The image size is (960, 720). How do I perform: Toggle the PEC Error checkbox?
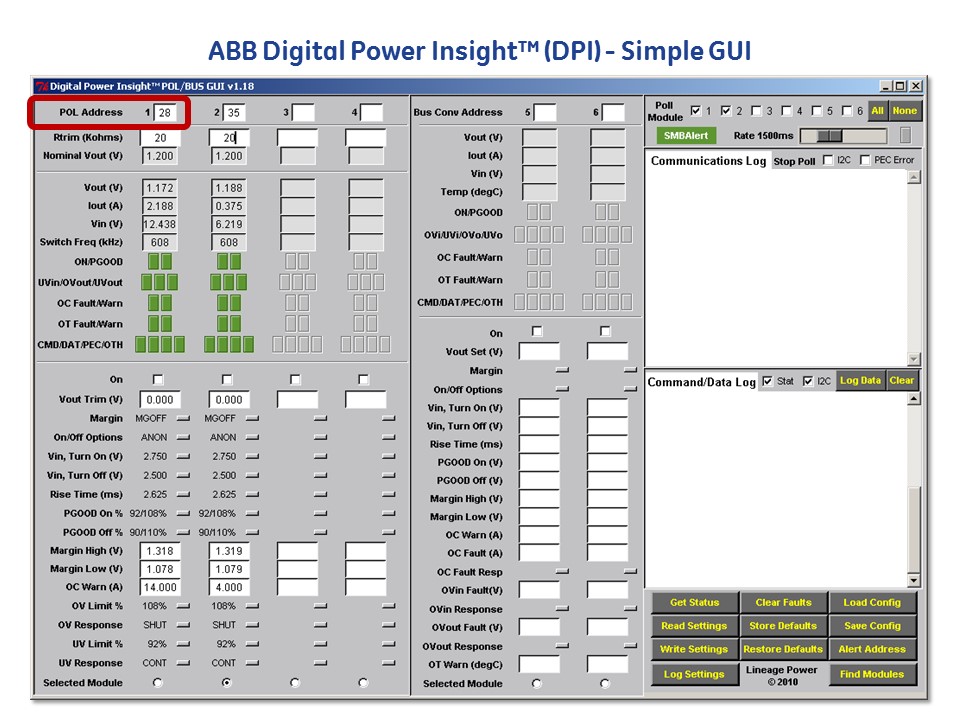point(864,160)
